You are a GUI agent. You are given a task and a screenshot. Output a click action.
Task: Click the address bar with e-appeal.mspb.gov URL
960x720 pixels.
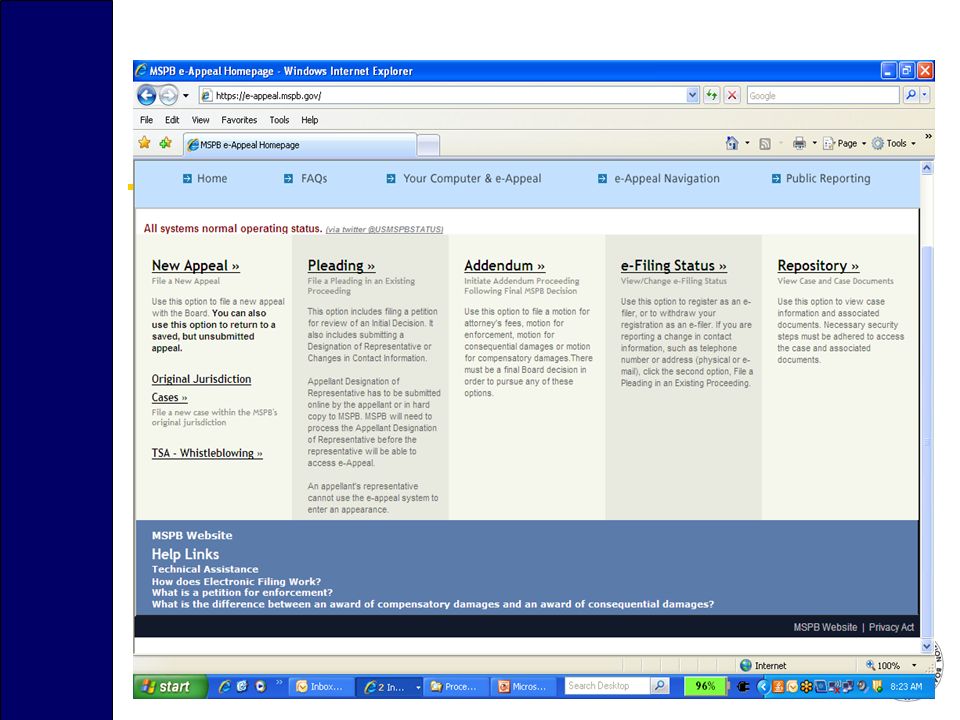coord(443,96)
